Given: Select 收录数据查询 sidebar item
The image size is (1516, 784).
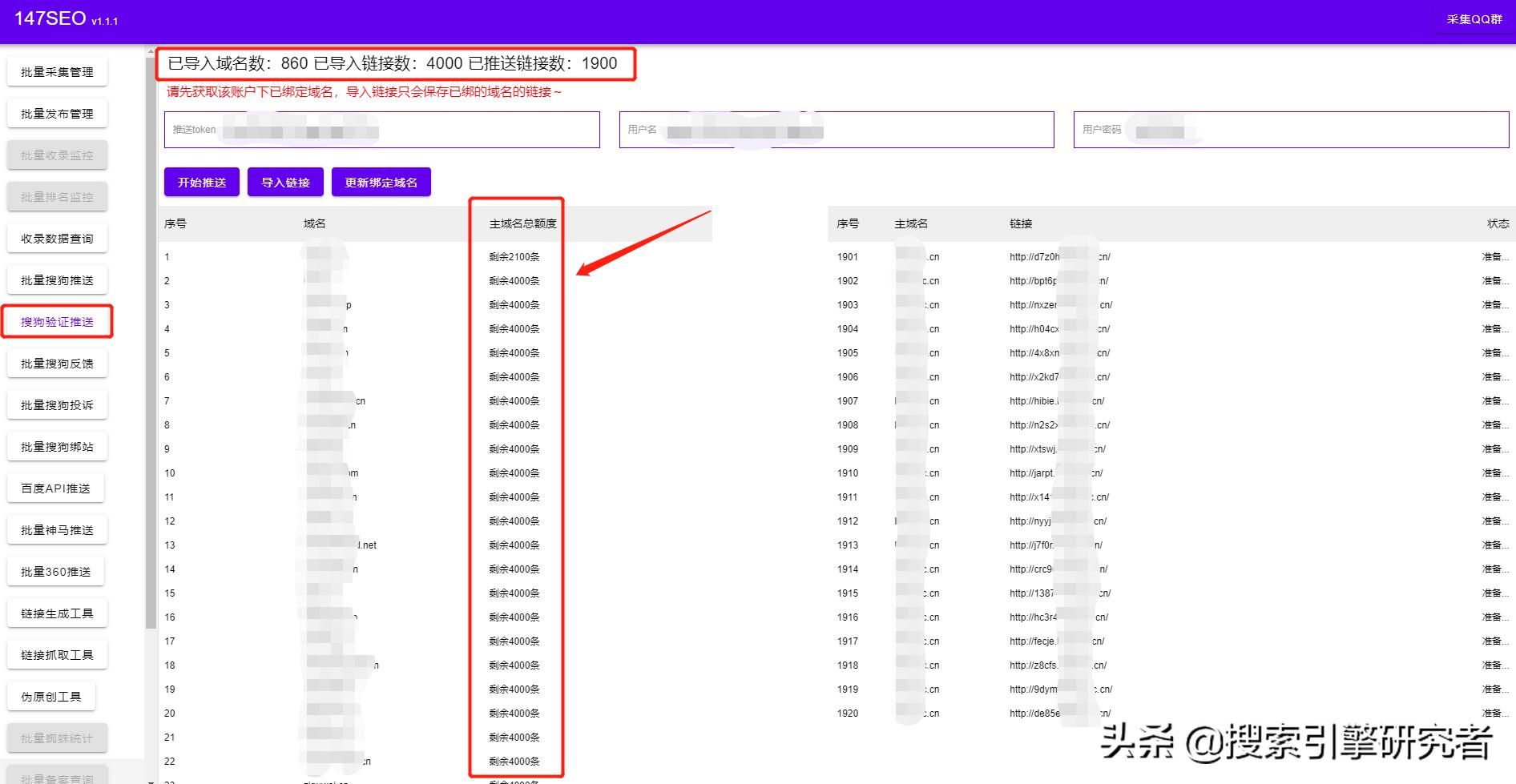Looking at the screenshot, I should click(x=57, y=239).
